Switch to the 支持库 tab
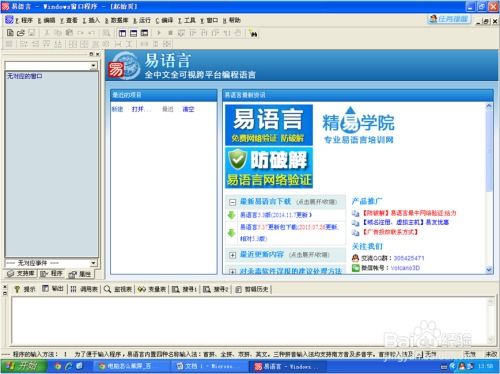Screen dimensions: 500x374 tap(21, 274)
